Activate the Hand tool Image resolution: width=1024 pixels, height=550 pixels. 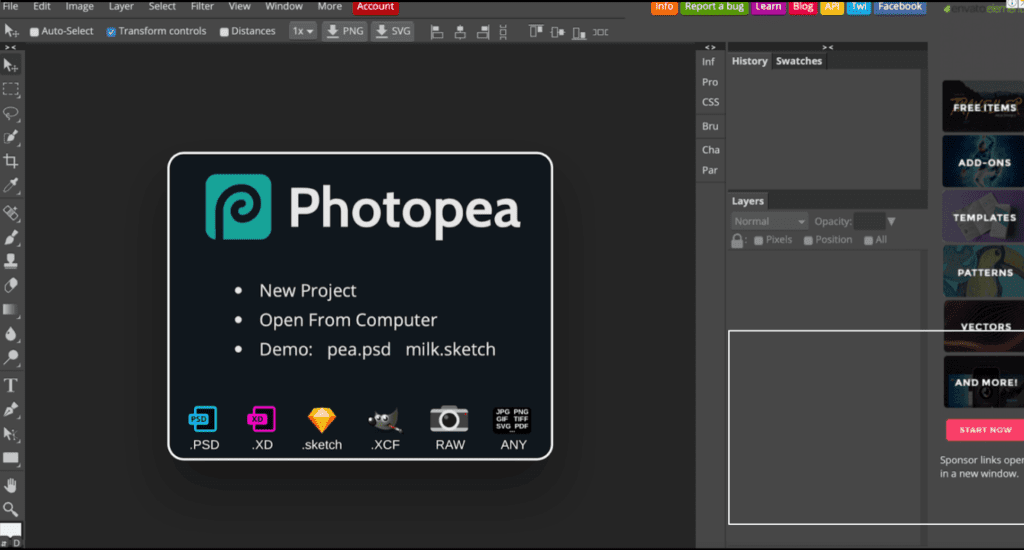click(x=10, y=485)
